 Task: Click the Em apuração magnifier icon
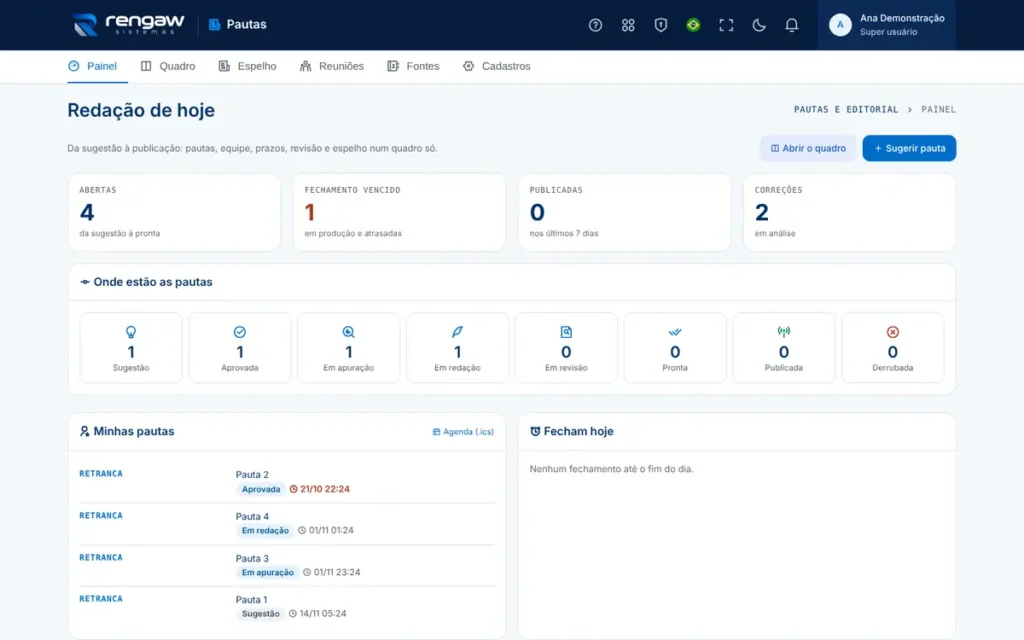pos(349,332)
